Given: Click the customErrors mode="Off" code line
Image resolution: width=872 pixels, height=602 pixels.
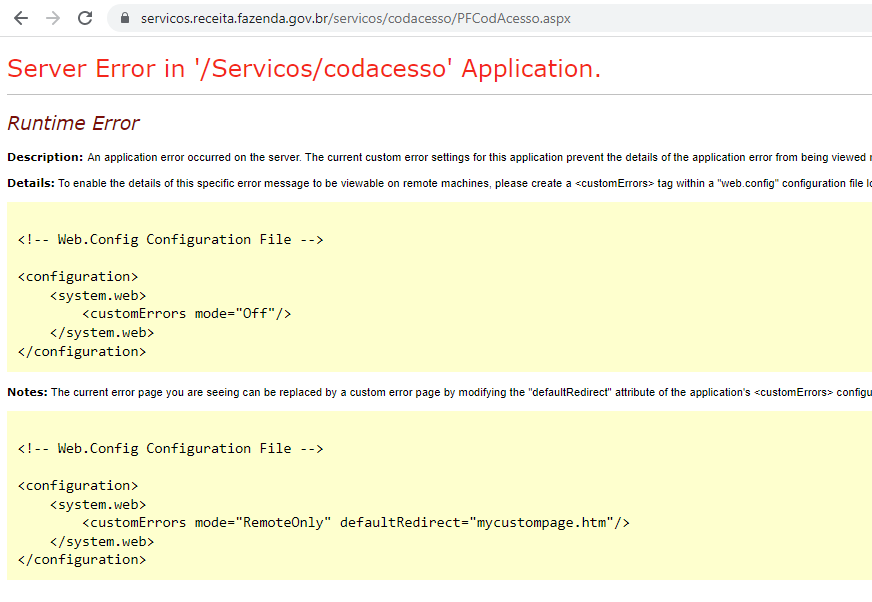Looking at the screenshot, I should [187, 314].
